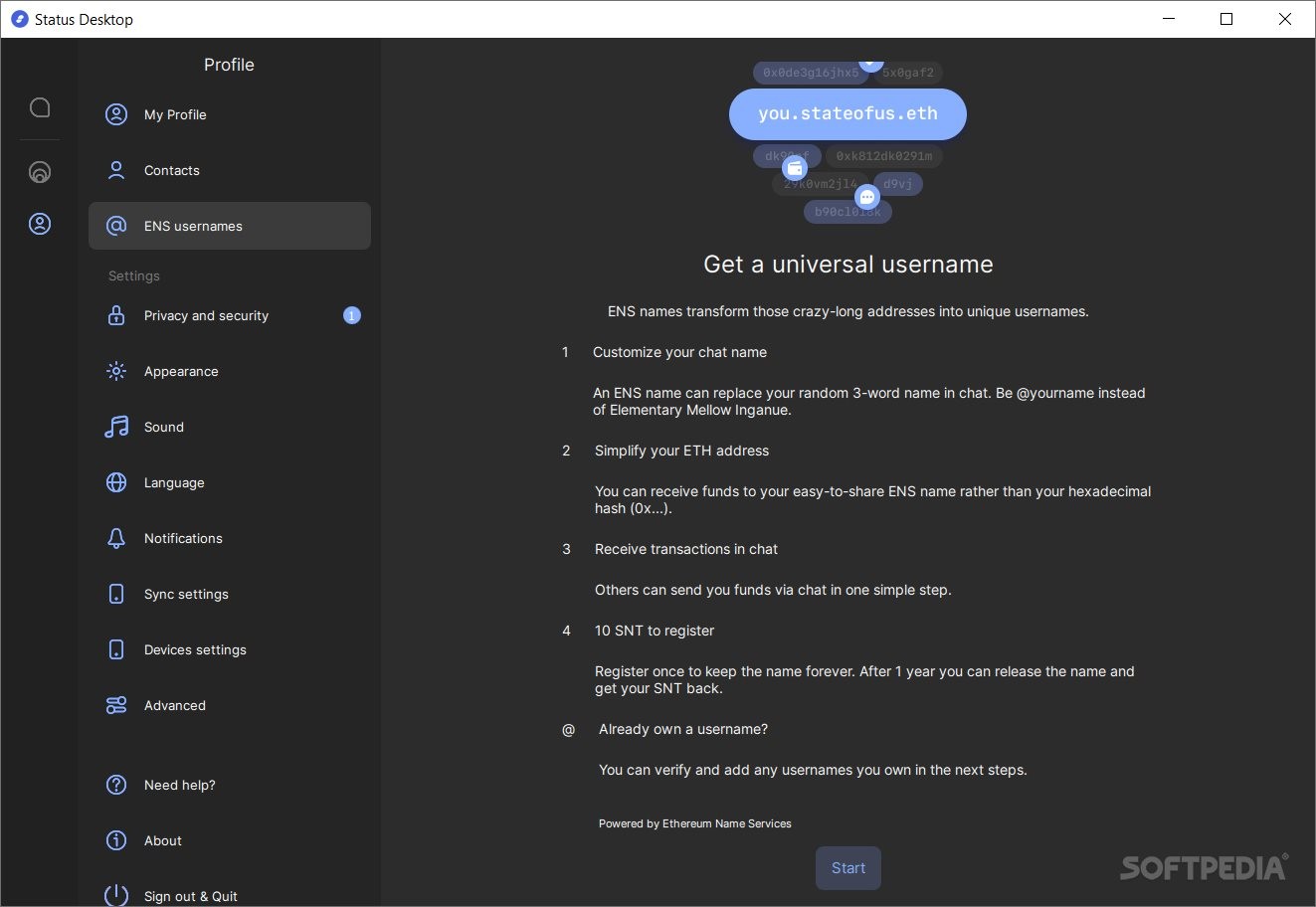Image resolution: width=1316 pixels, height=907 pixels.
Task: Open Appearance settings
Action: point(230,371)
